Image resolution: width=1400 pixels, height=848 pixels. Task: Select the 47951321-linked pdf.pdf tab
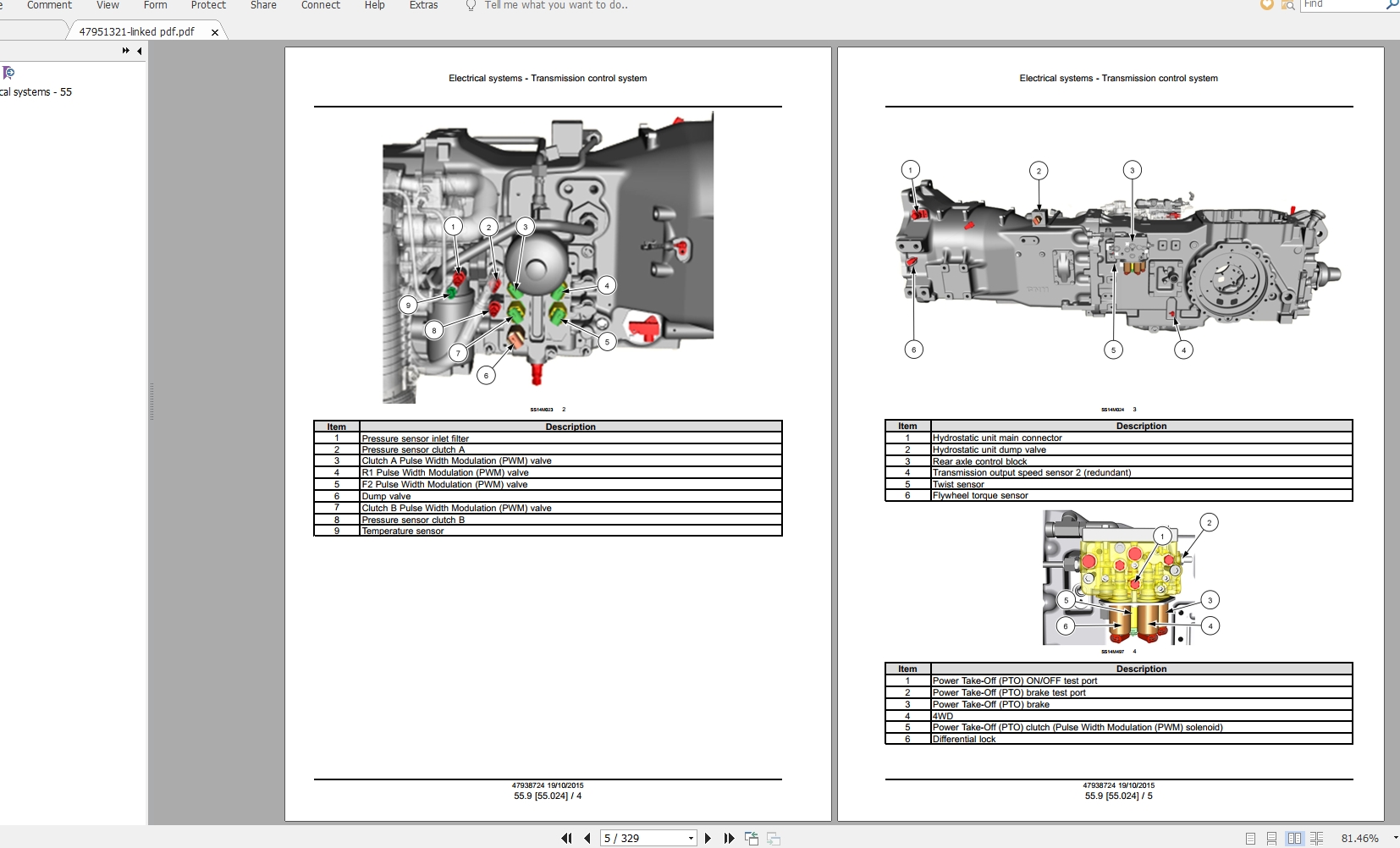point(137,31)
